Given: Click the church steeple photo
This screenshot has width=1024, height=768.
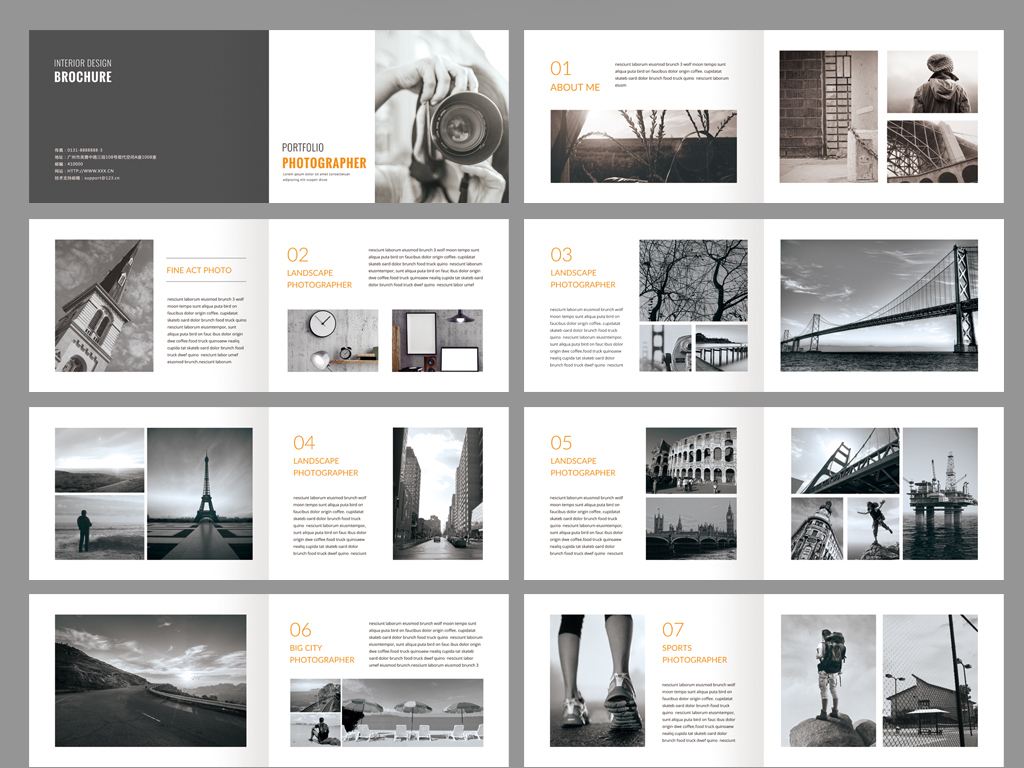Looking at the screenshot, I should (104, 305).
